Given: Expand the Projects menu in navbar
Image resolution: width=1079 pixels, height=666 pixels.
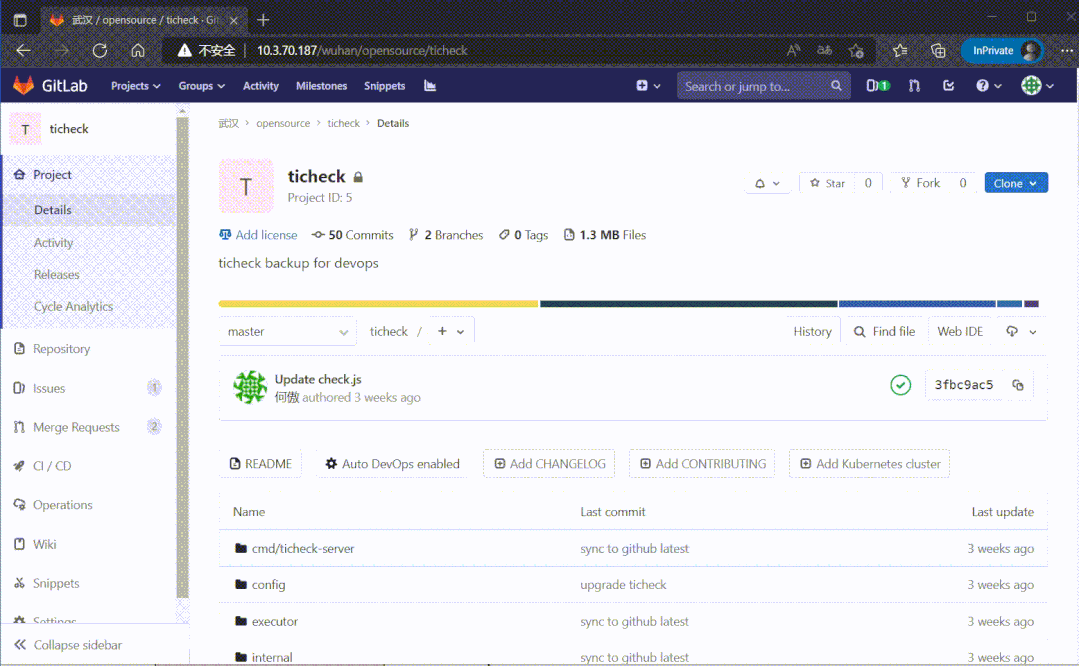Looking at the screenshot, I should click(x=135, y=86).
